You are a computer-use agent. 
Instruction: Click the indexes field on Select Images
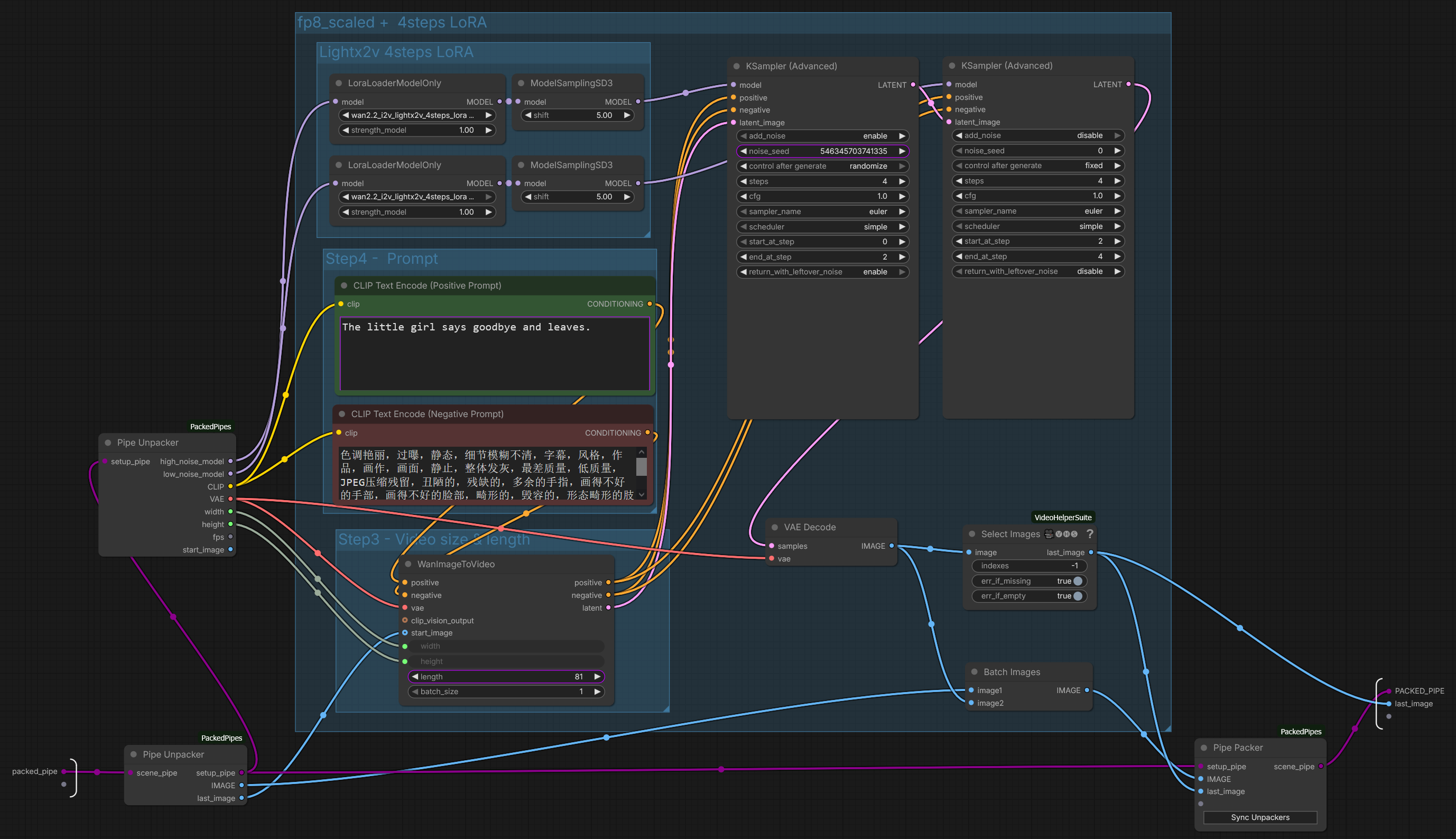coord(1029,566)
